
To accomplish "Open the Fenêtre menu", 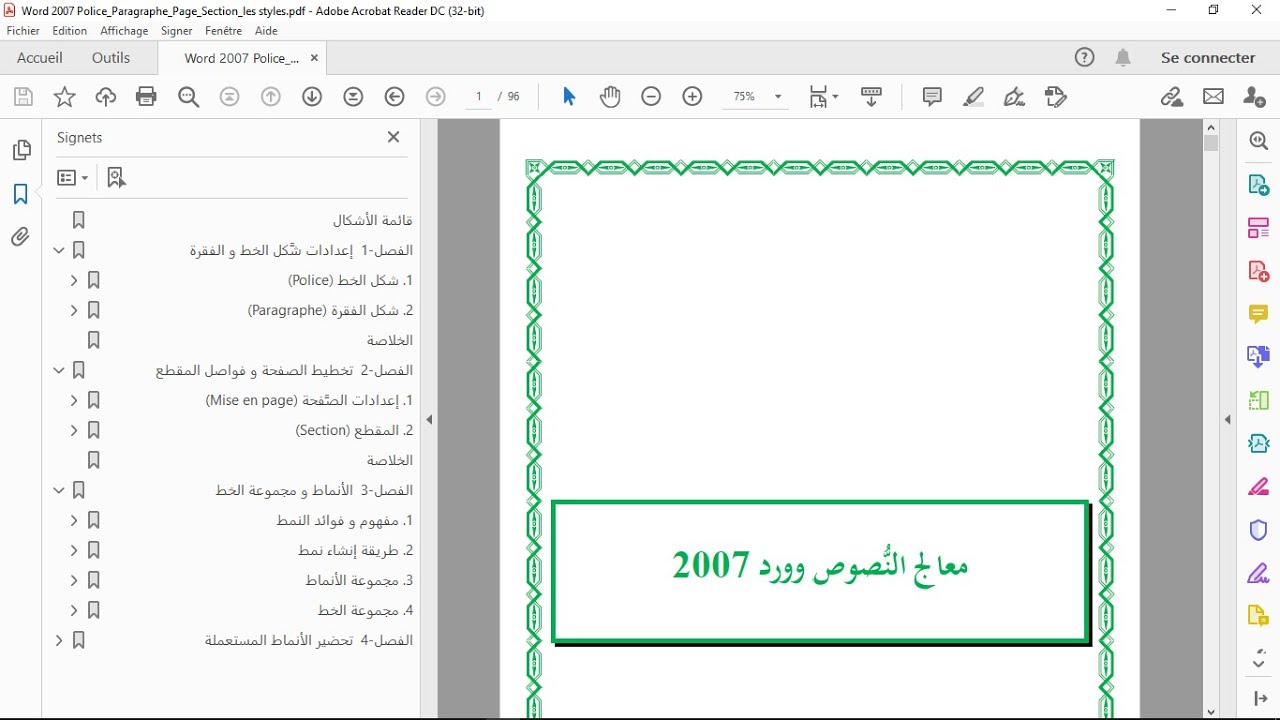I will pos(224,31).
